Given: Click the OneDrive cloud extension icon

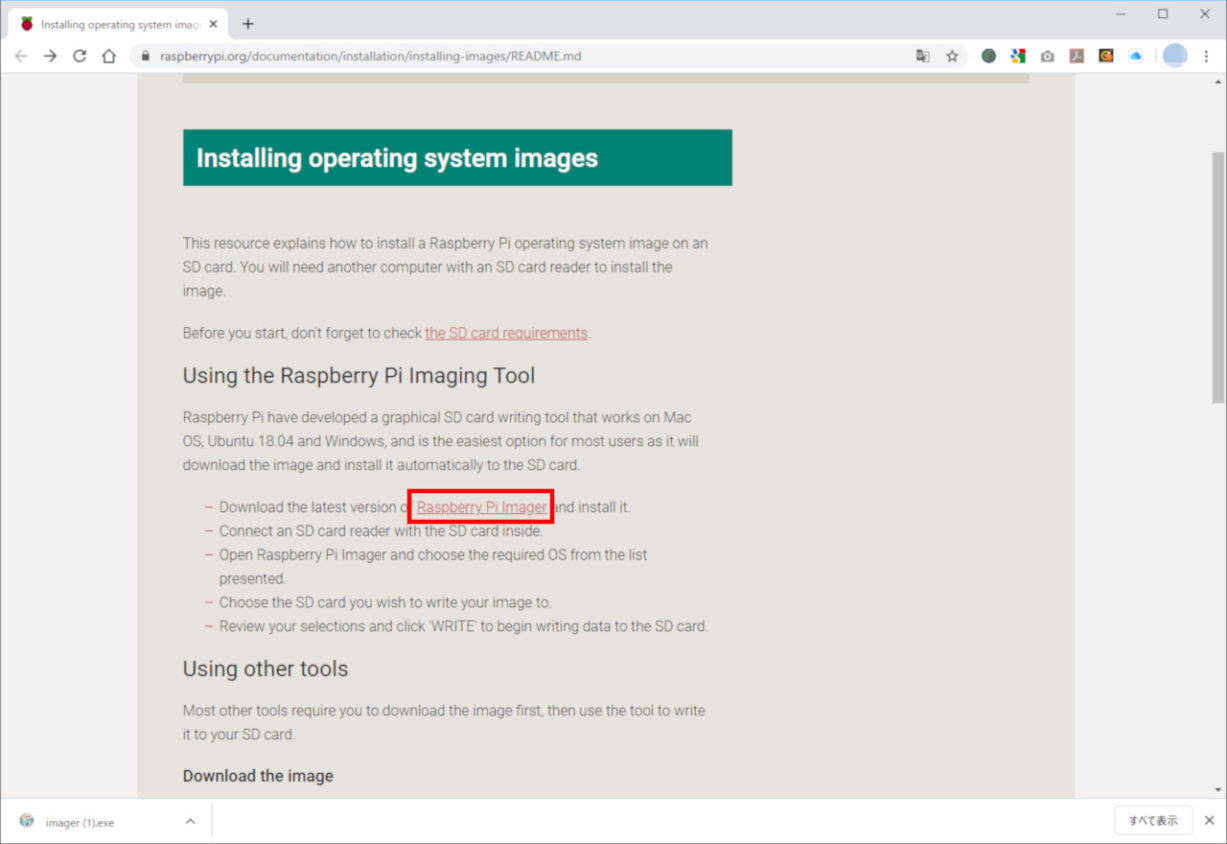Looking at the screenshot, I should [1135, 56].
